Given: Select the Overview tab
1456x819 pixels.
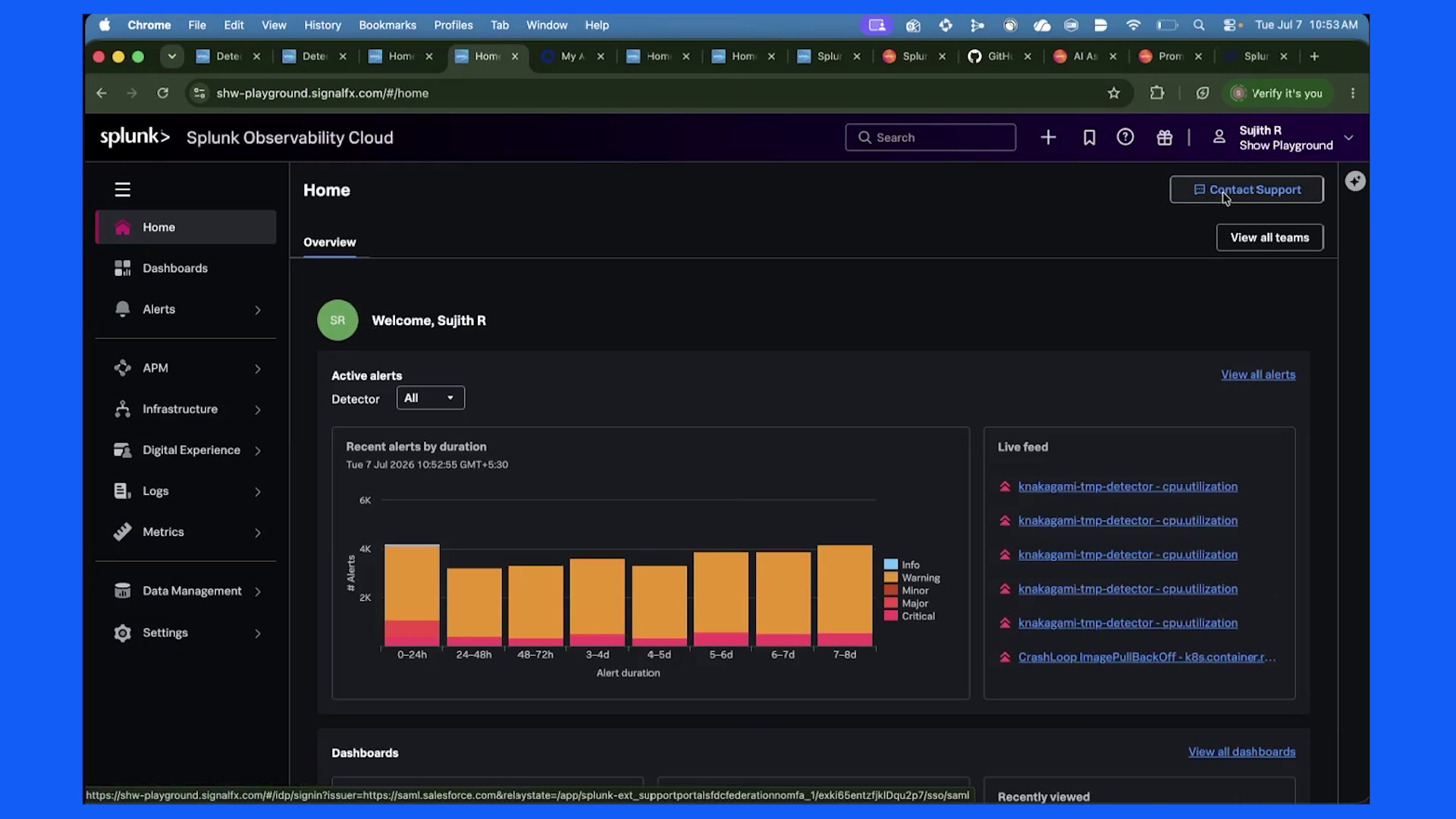Looking at the screenshot, I should click(329, 243).
